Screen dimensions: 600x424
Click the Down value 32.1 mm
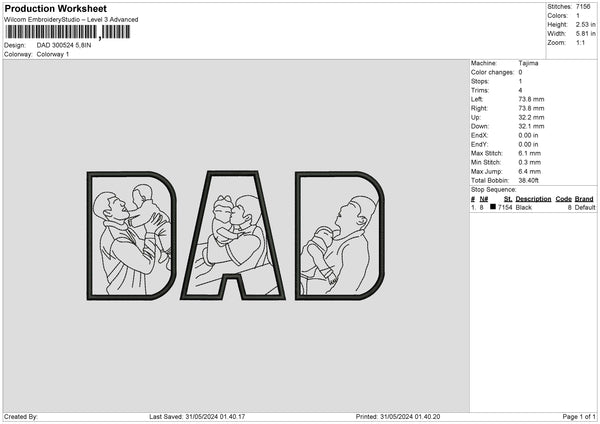tap(531, 126)
